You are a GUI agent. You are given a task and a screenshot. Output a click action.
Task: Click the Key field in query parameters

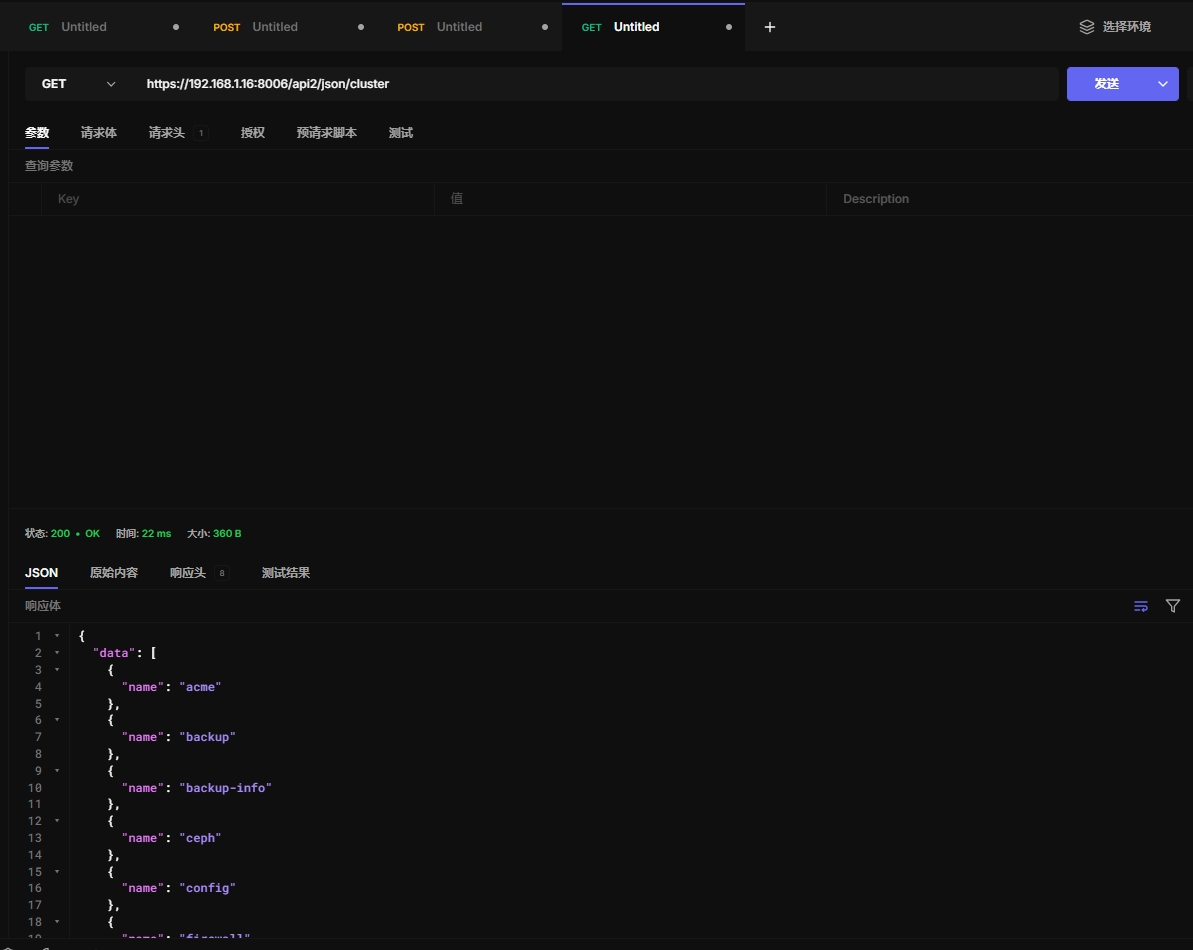click(237, 199)
